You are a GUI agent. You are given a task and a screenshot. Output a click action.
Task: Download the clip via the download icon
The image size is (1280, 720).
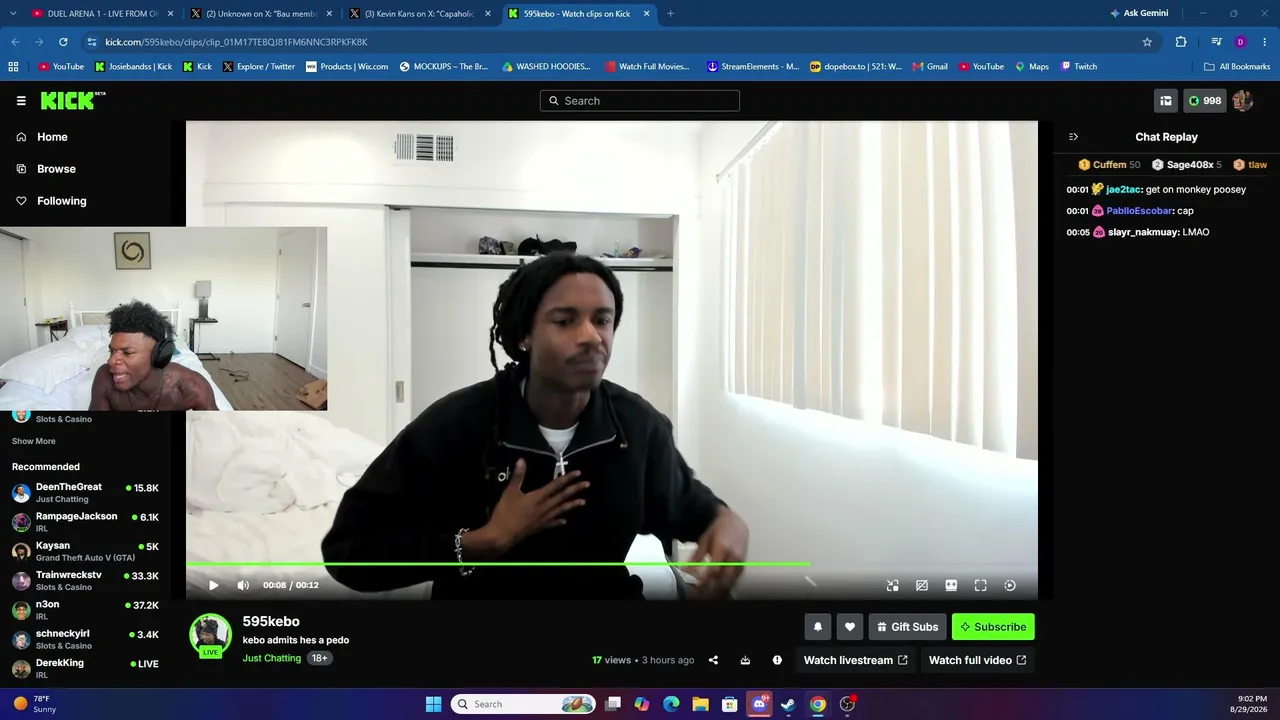tap(745, 660)
